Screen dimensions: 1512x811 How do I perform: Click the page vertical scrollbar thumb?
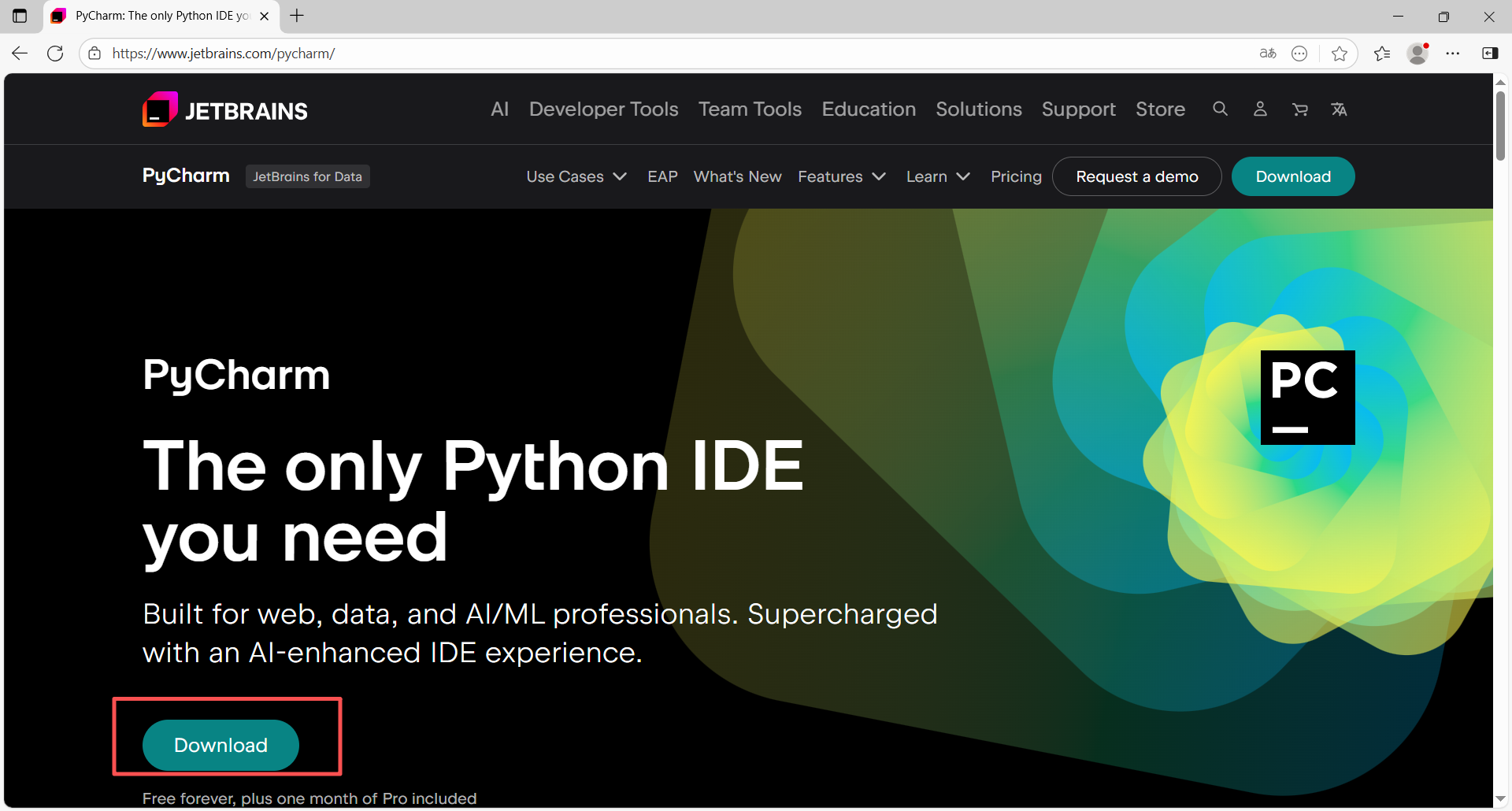(1500, 126)
